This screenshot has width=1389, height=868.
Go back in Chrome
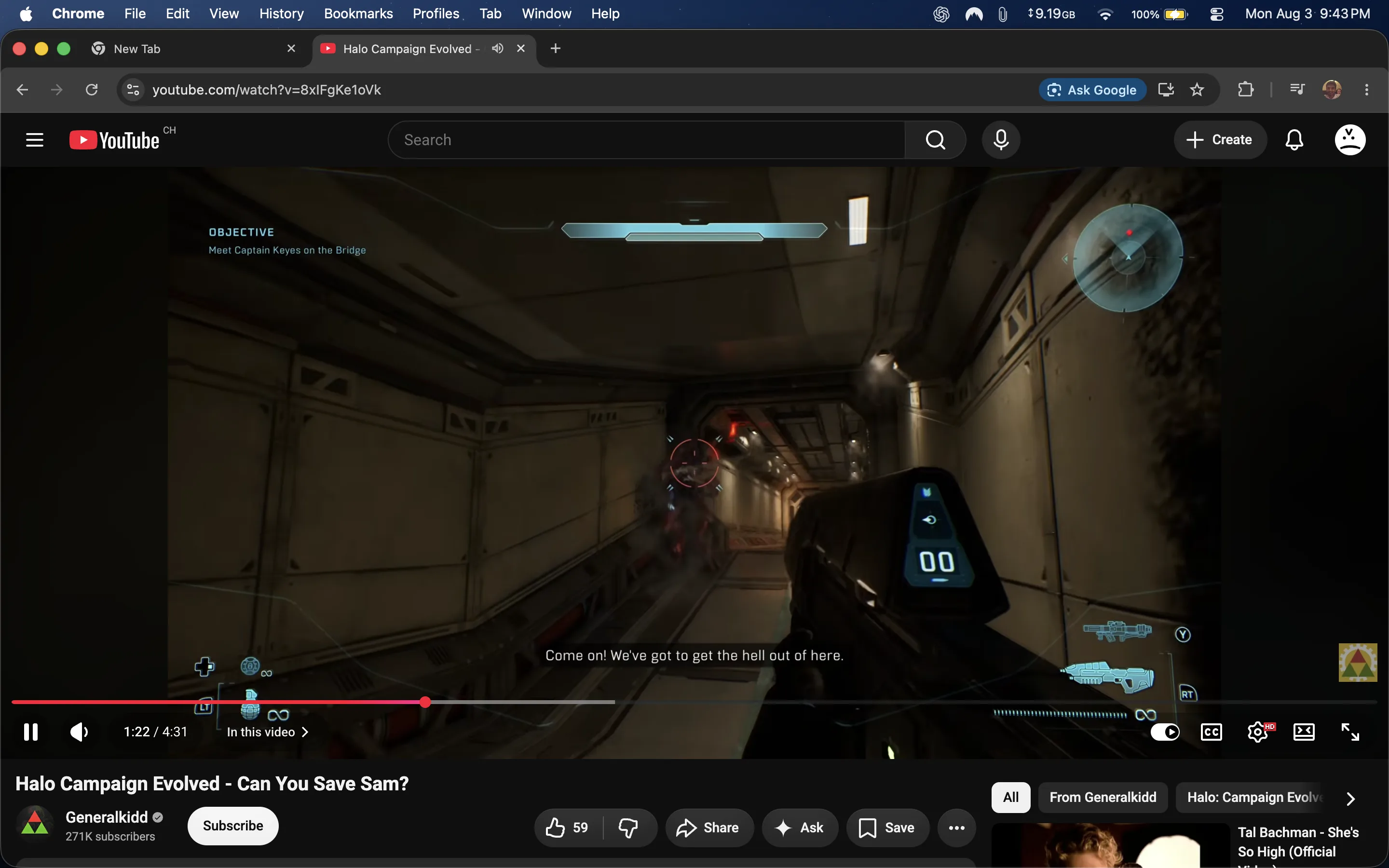tap(22, 90)
